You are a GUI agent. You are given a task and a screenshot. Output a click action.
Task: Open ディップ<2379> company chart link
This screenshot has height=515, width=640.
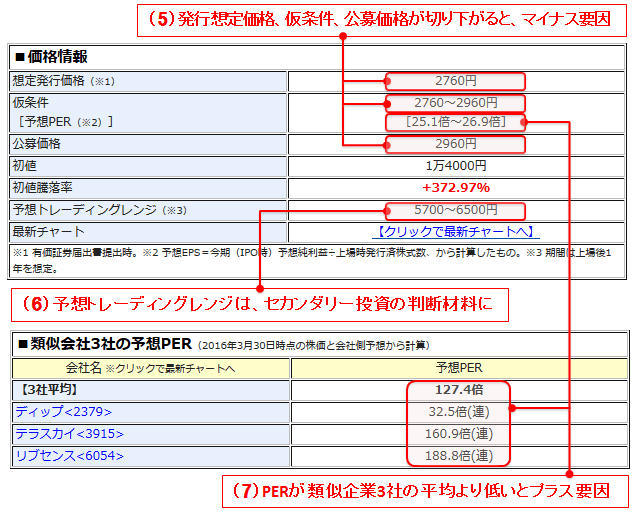pyautogui.click(x=63, y=412)
